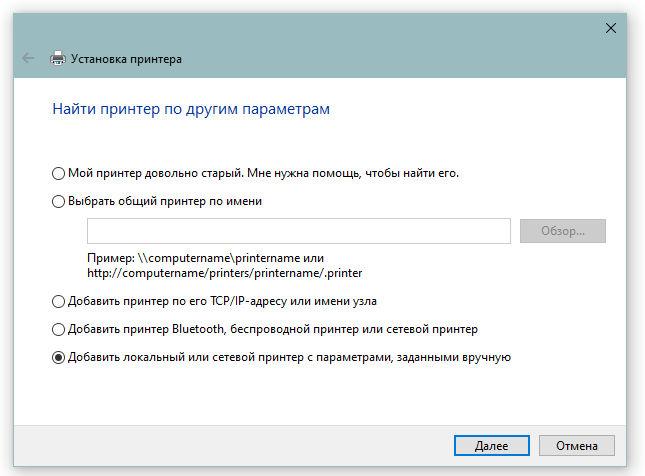This screenshot has width=645, height=476.
Task: Click the back arrow in the title bar
Action: [x=28, y=59]
